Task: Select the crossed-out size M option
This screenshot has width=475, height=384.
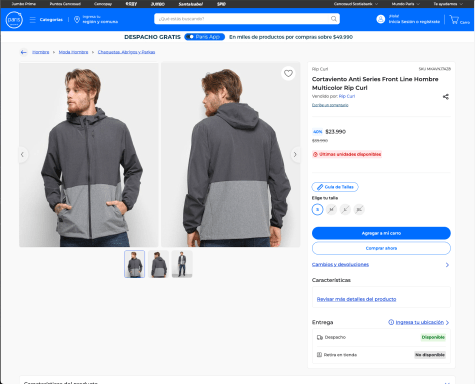Action: 331,209
